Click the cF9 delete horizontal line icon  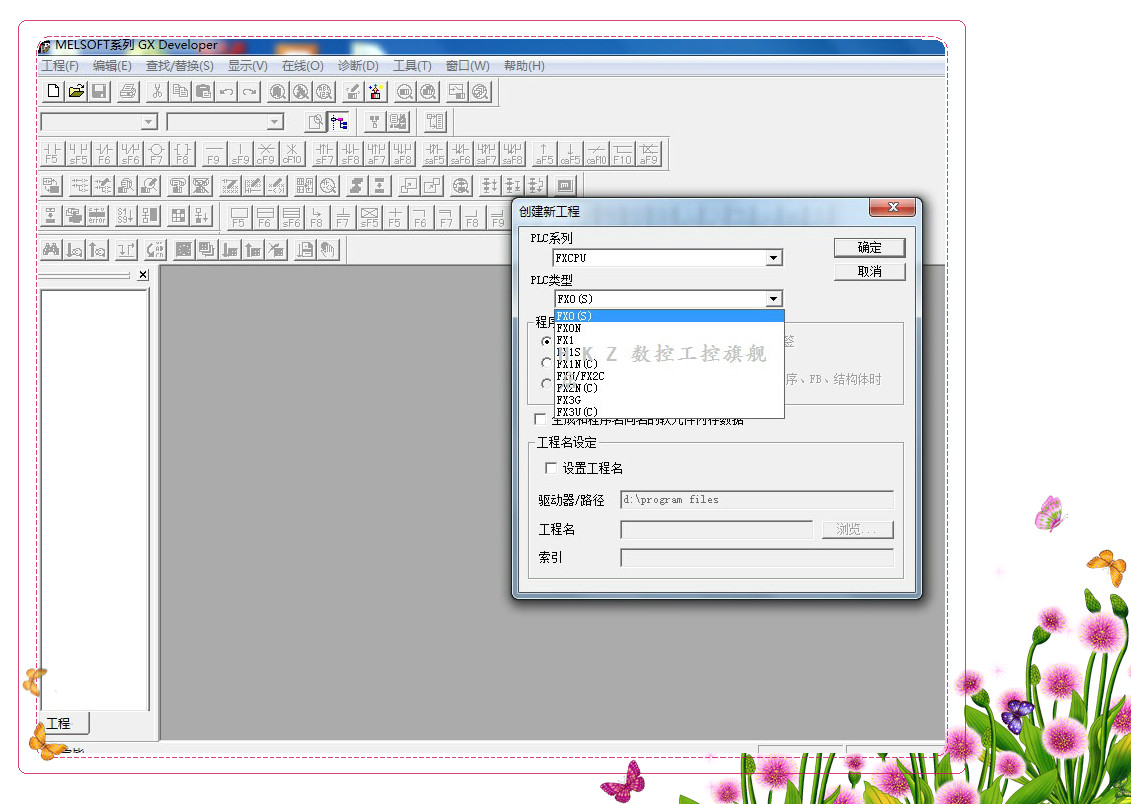pyautogui.click(x=265, y=154)
